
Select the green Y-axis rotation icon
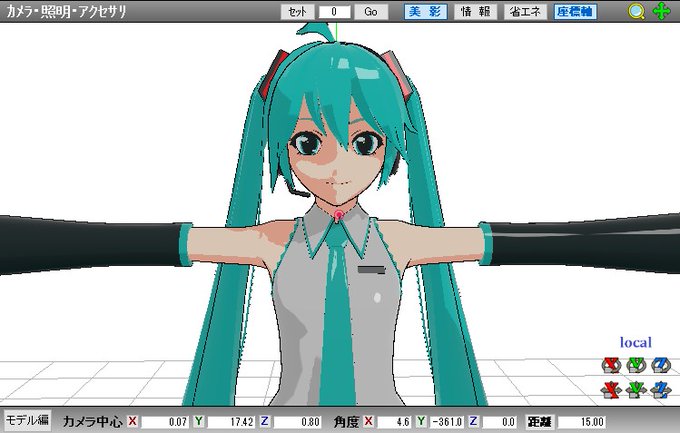[x=636, y=365]
